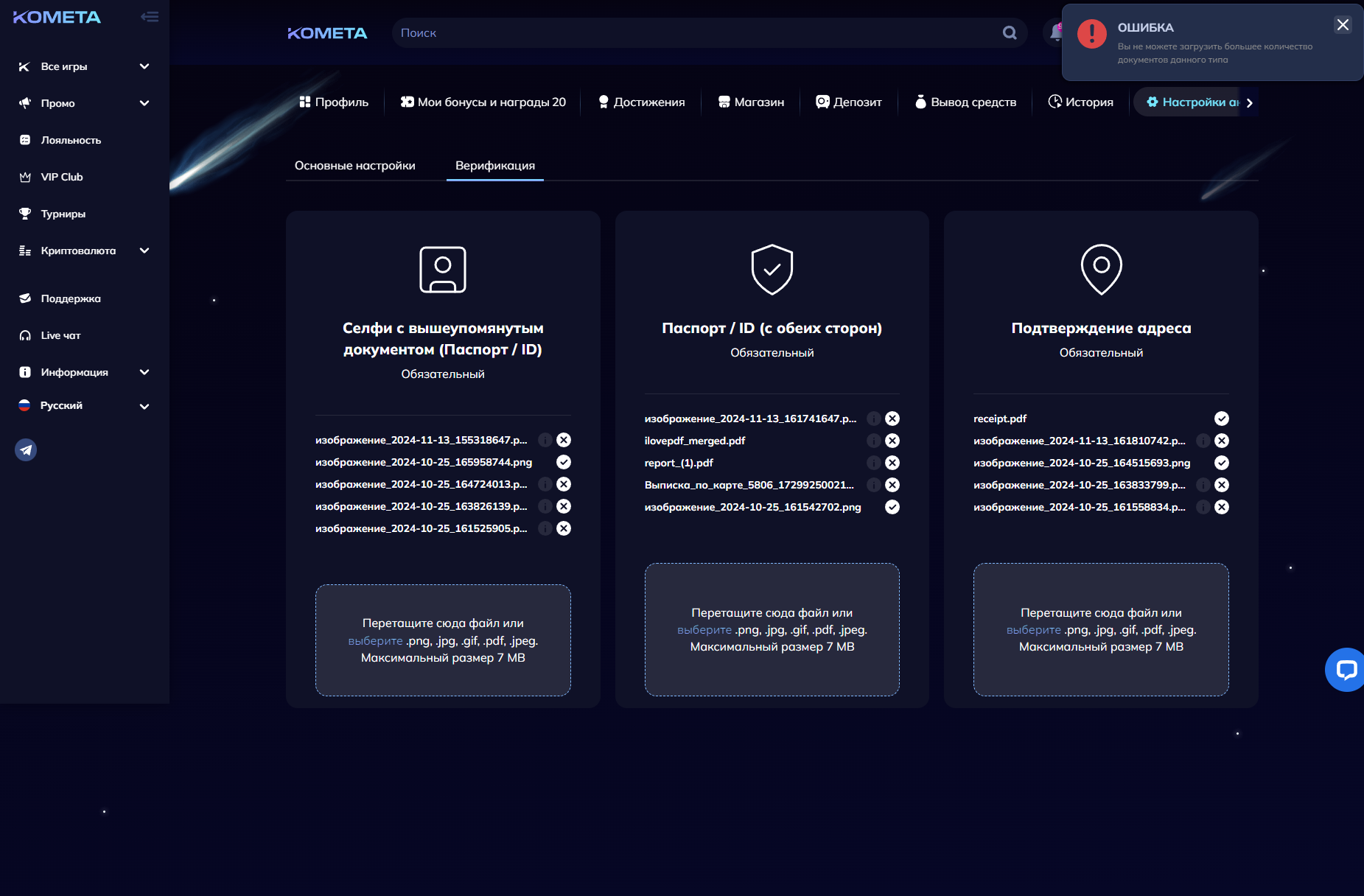Viewport: 1364px width, 896px height.
Task: Switch to Основные настройки tab
Action: (x=355, y=166)
